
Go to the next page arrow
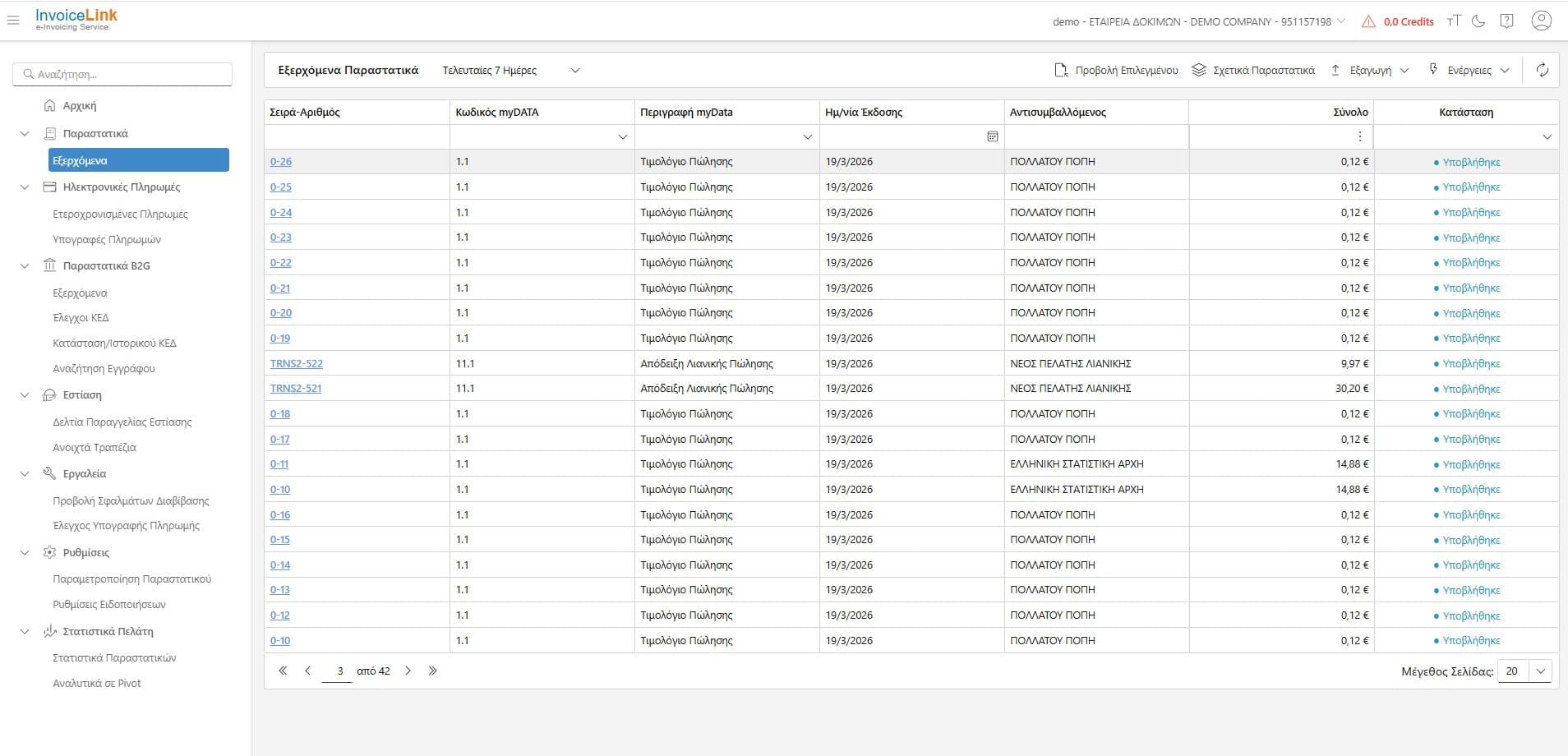(x=408, y=671)
